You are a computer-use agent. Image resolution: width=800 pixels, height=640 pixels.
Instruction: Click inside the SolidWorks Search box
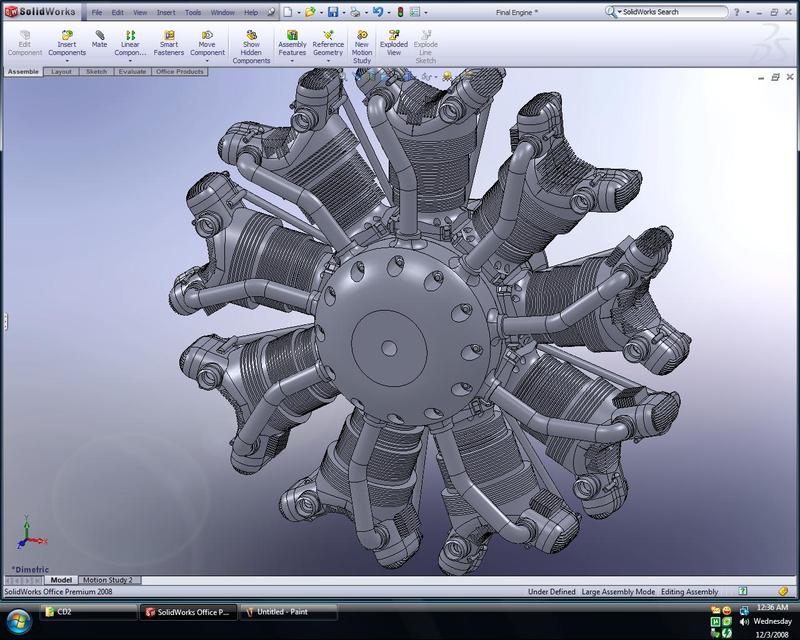coord(670,11)
